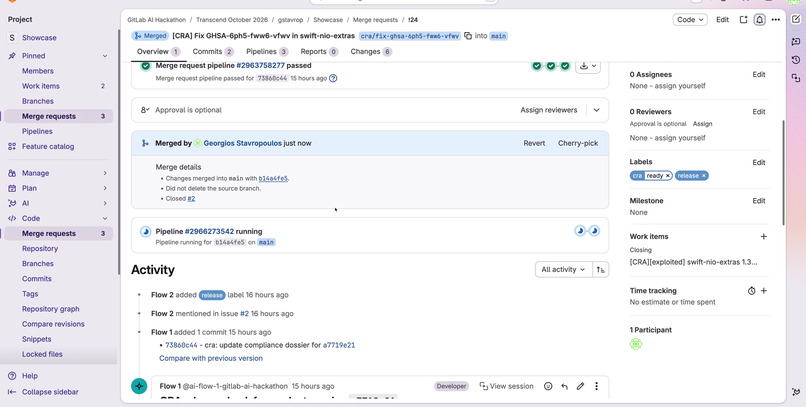Viewport: 806px width, 407px height.
Task: Open the right rail compose icon
Action: pyautogui.click(x=796, y=20)
